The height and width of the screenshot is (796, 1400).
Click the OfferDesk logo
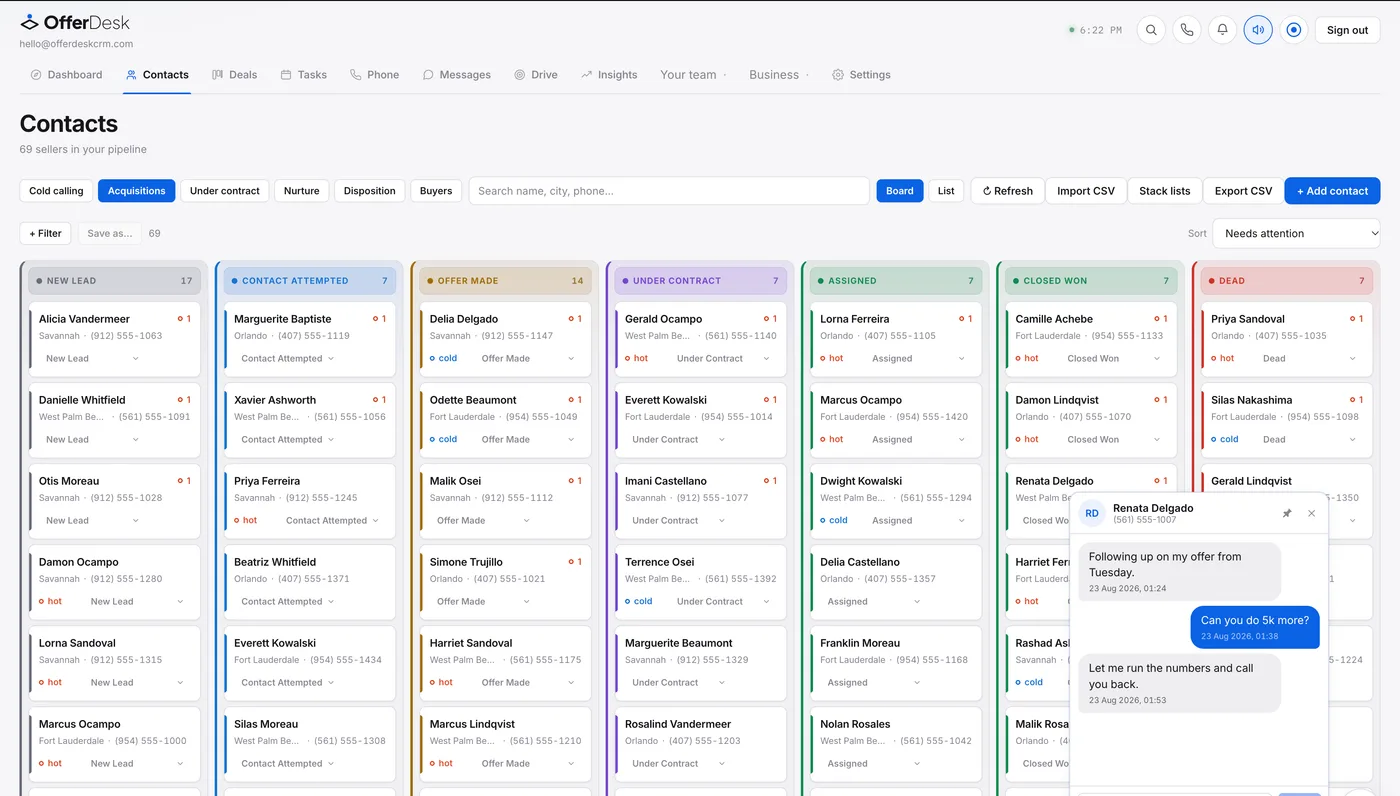(x=75, y=22)
